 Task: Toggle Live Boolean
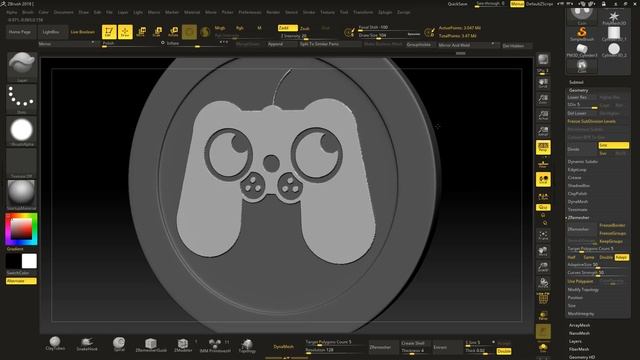point(82,32)
